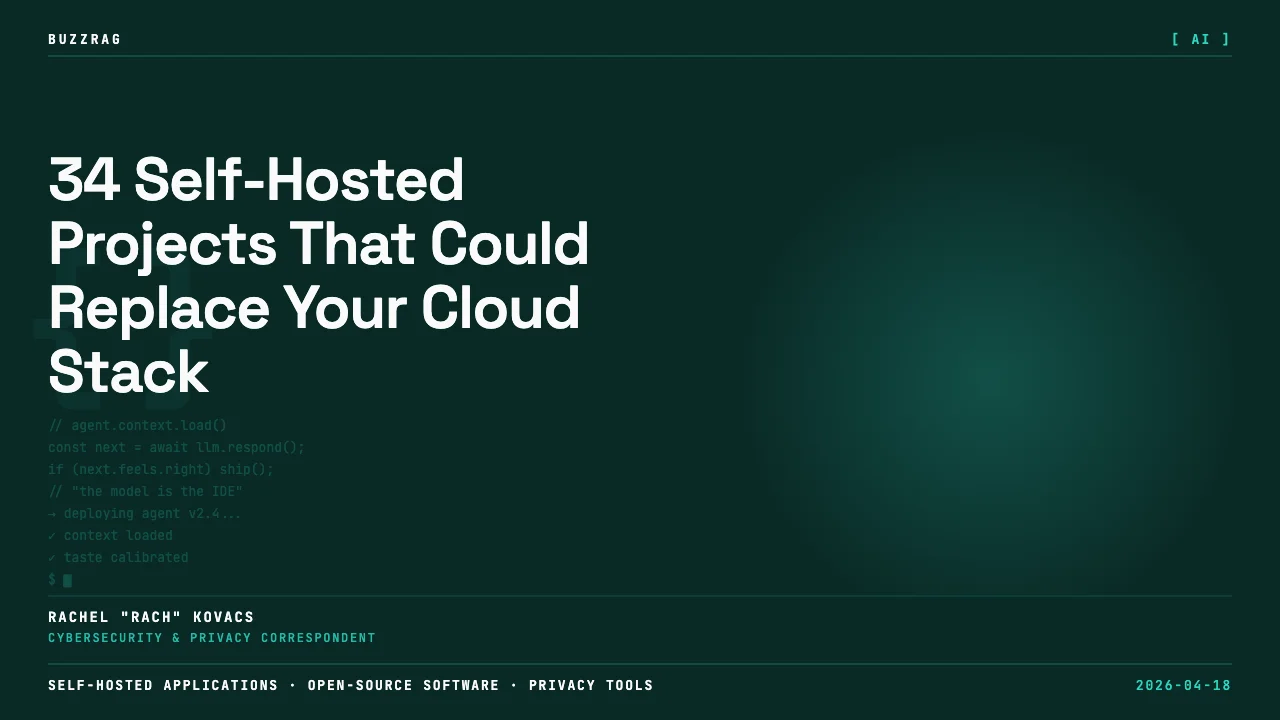
Task: Open the [ AI ] category tag
Action: (x=1201, y=40)
